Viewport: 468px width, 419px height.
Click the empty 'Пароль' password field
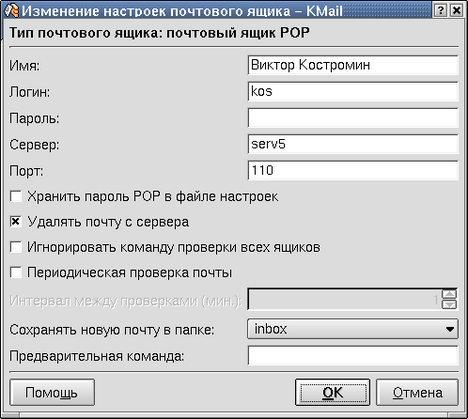coord(353,118)
